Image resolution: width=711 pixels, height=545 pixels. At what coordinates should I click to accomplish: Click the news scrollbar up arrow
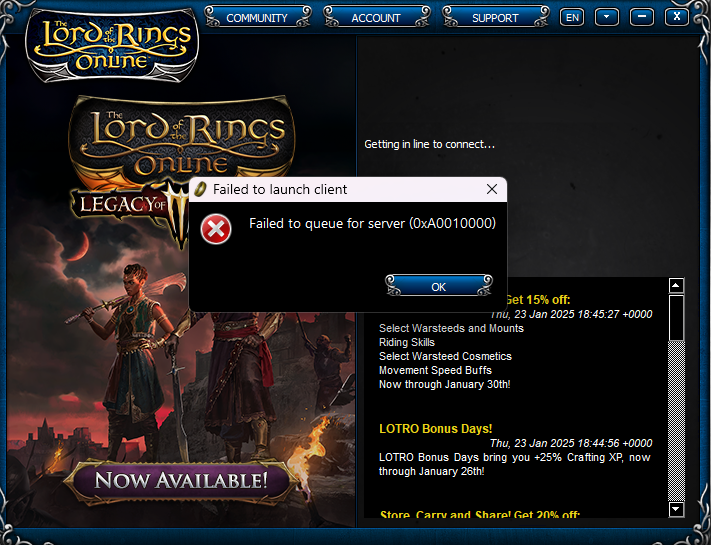tap(676, 285)
